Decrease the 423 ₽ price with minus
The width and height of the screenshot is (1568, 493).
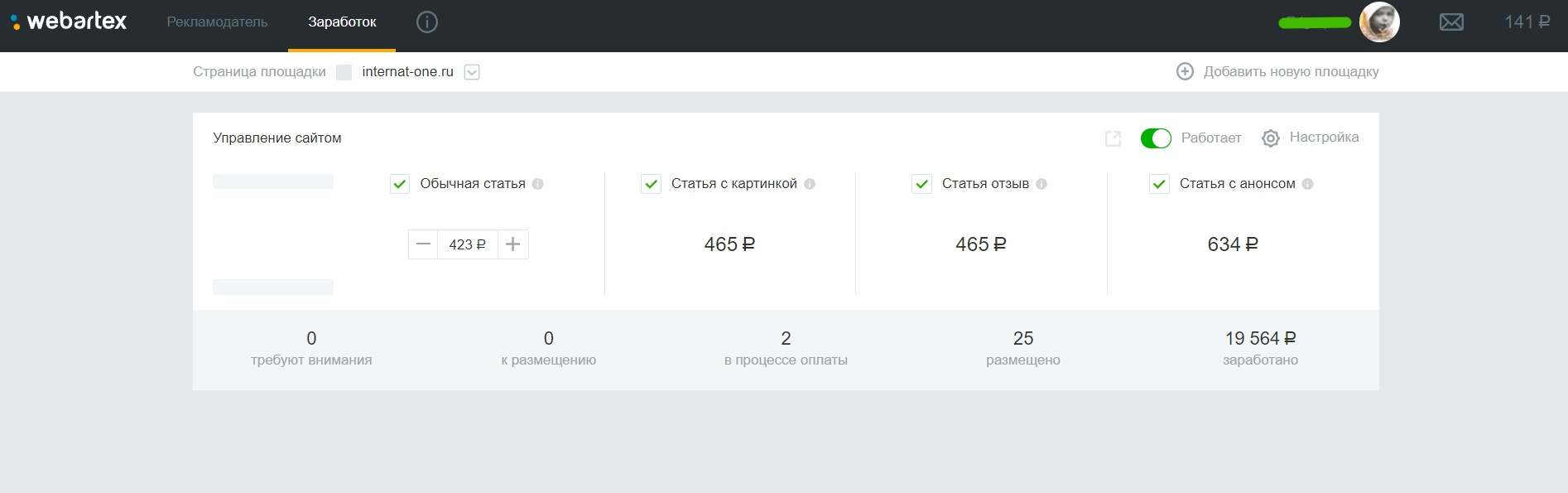tap(423, 244)
